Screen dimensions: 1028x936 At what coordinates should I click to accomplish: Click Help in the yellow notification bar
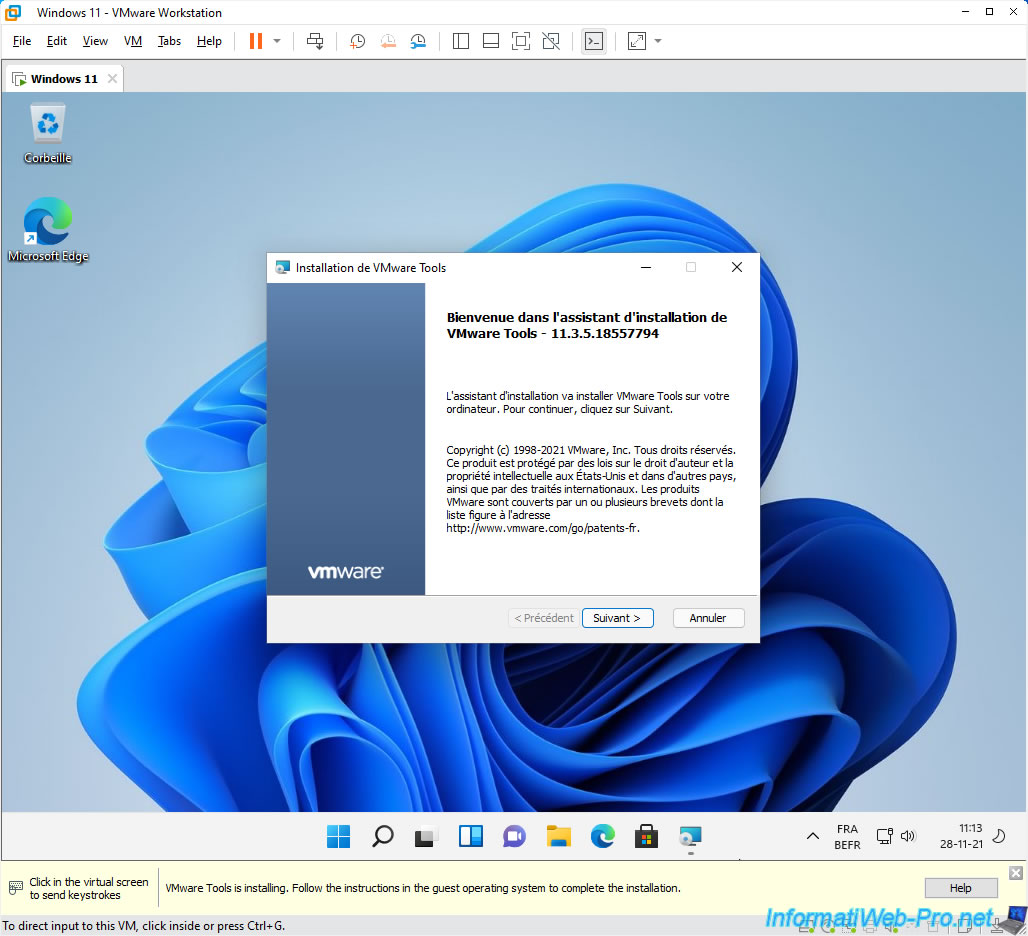tap(960, 888)
